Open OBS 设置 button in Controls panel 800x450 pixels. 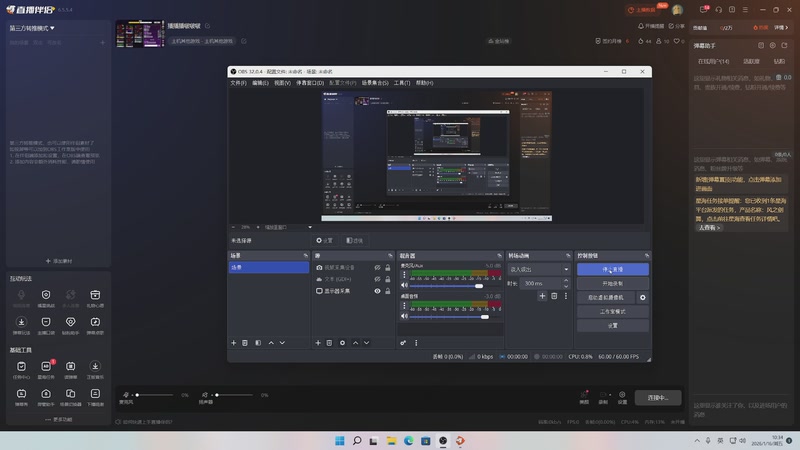pos(613,326)
